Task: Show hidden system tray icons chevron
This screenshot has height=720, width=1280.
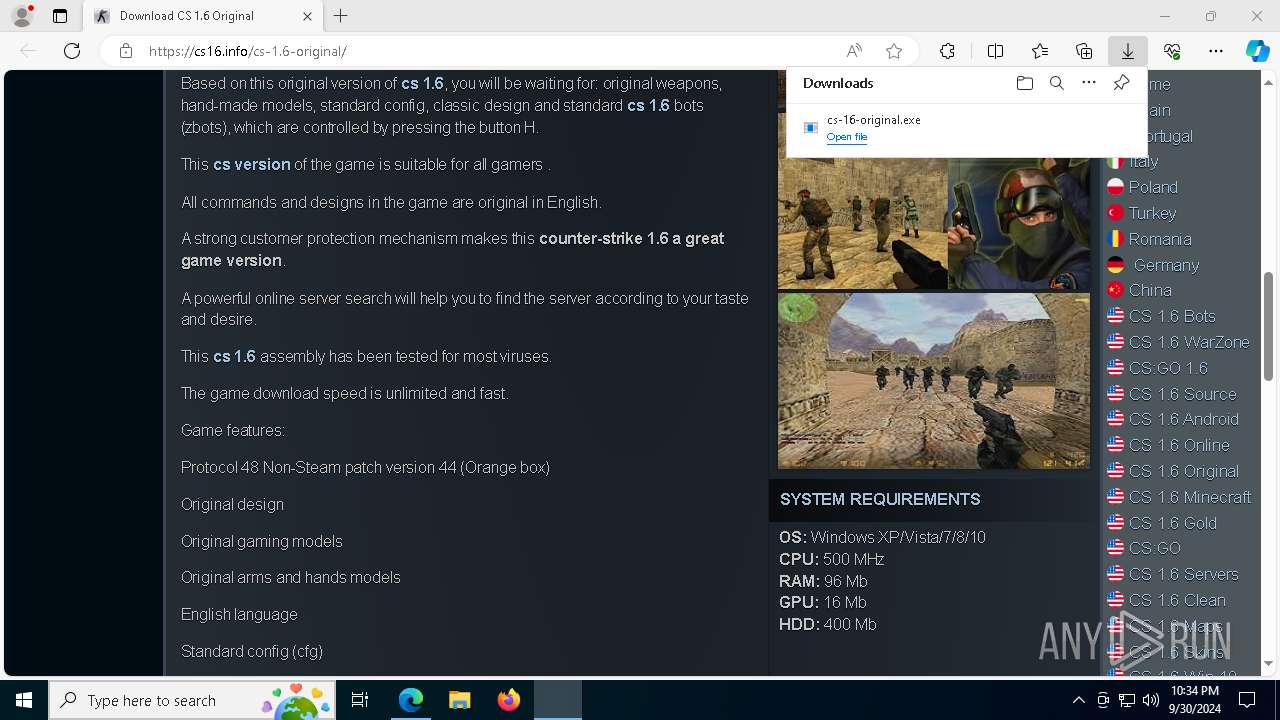Action: click(x=1078, y=700)
